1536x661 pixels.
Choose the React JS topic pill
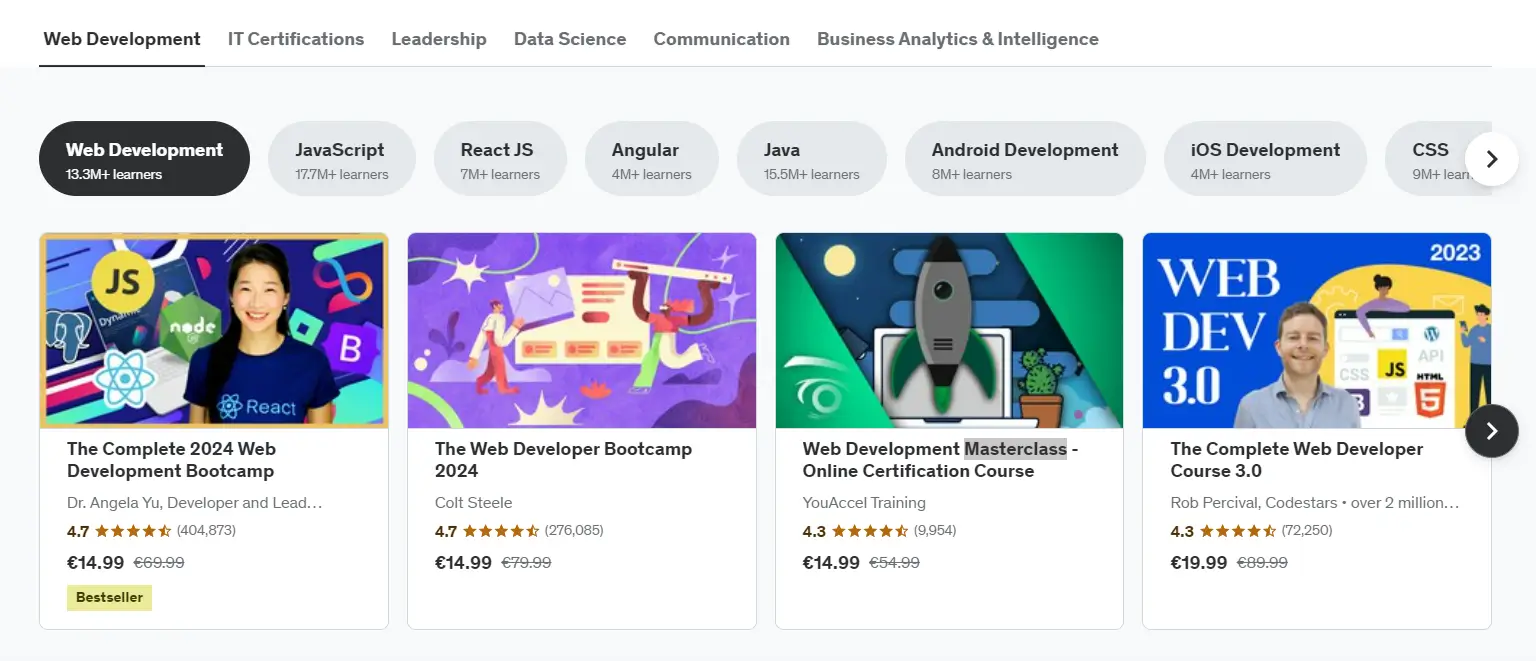(x=499, y=159)
